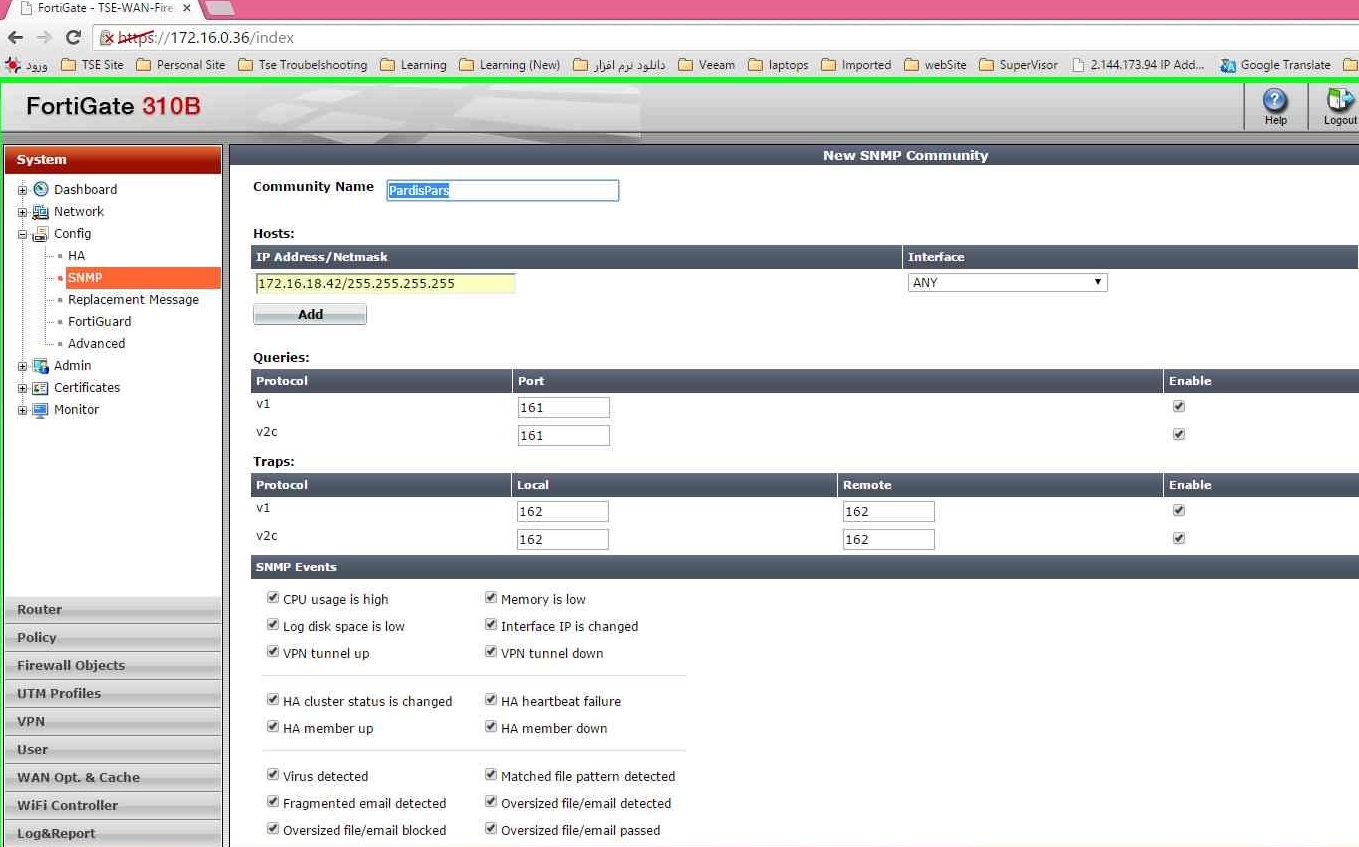This screenshot has height=847, width=1359.
Task: Uncheck VPN tunnel down event
Action: 491,652
